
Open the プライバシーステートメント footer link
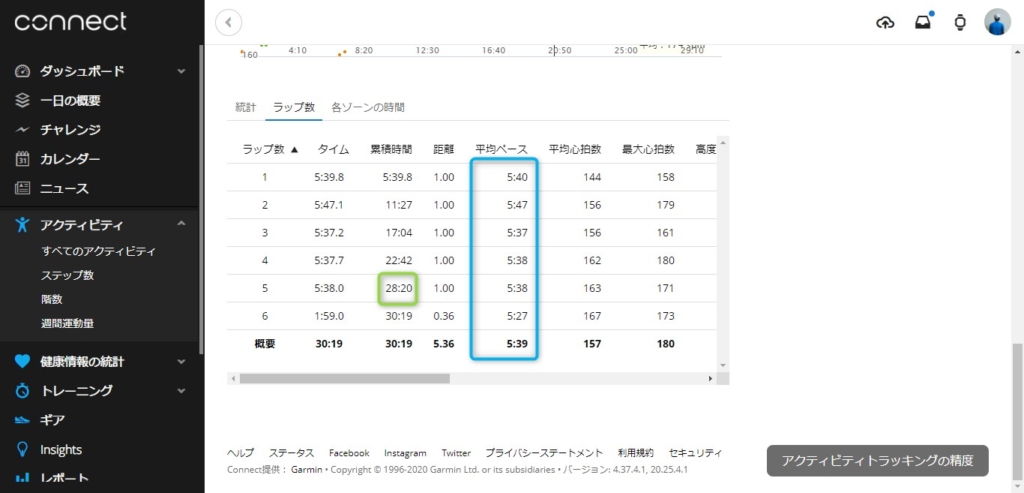544,453
